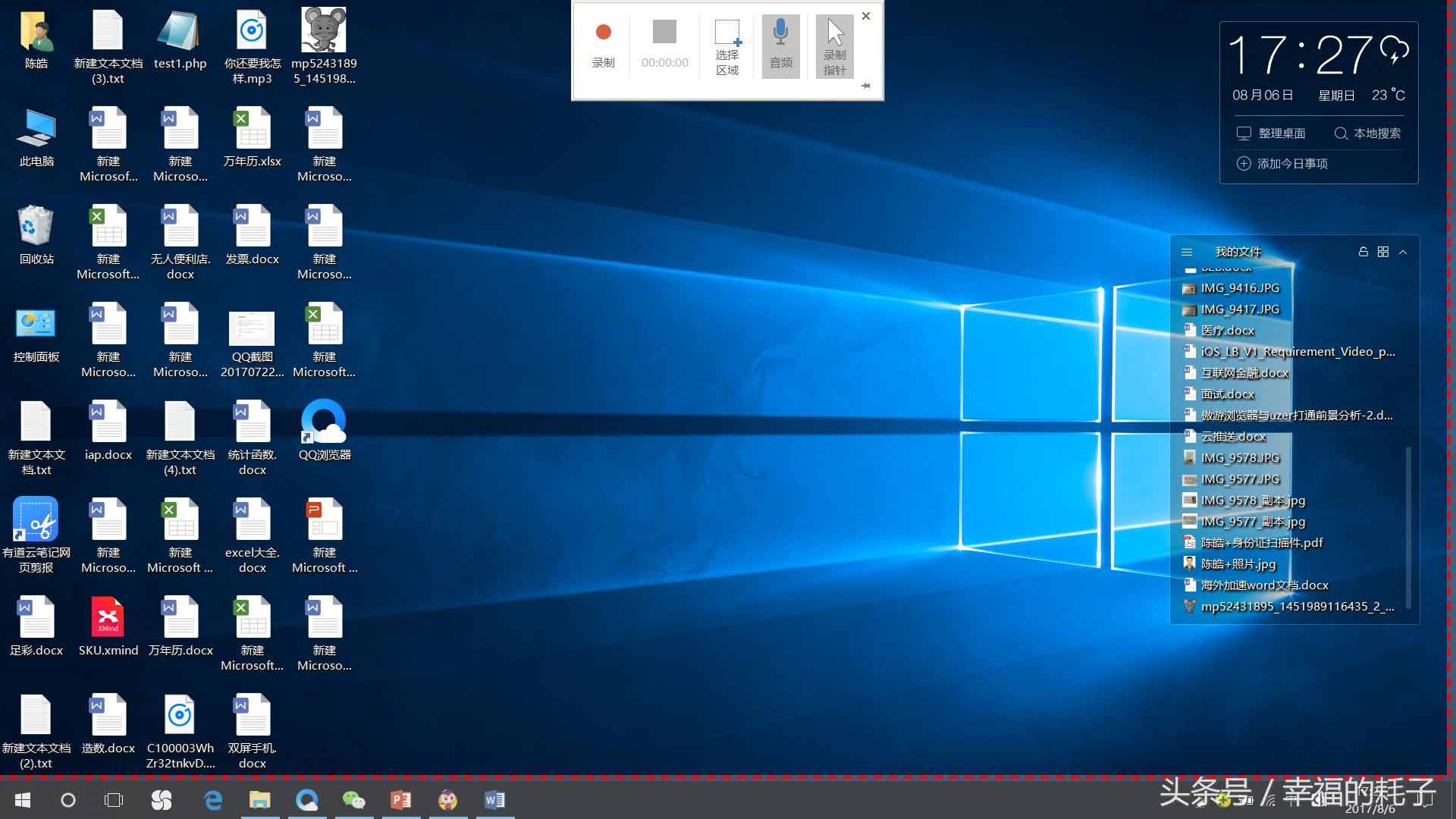Viewport: 1456px width, 819px height.
Task: Open the Windows Start menu
Action: tap(23, 800)
